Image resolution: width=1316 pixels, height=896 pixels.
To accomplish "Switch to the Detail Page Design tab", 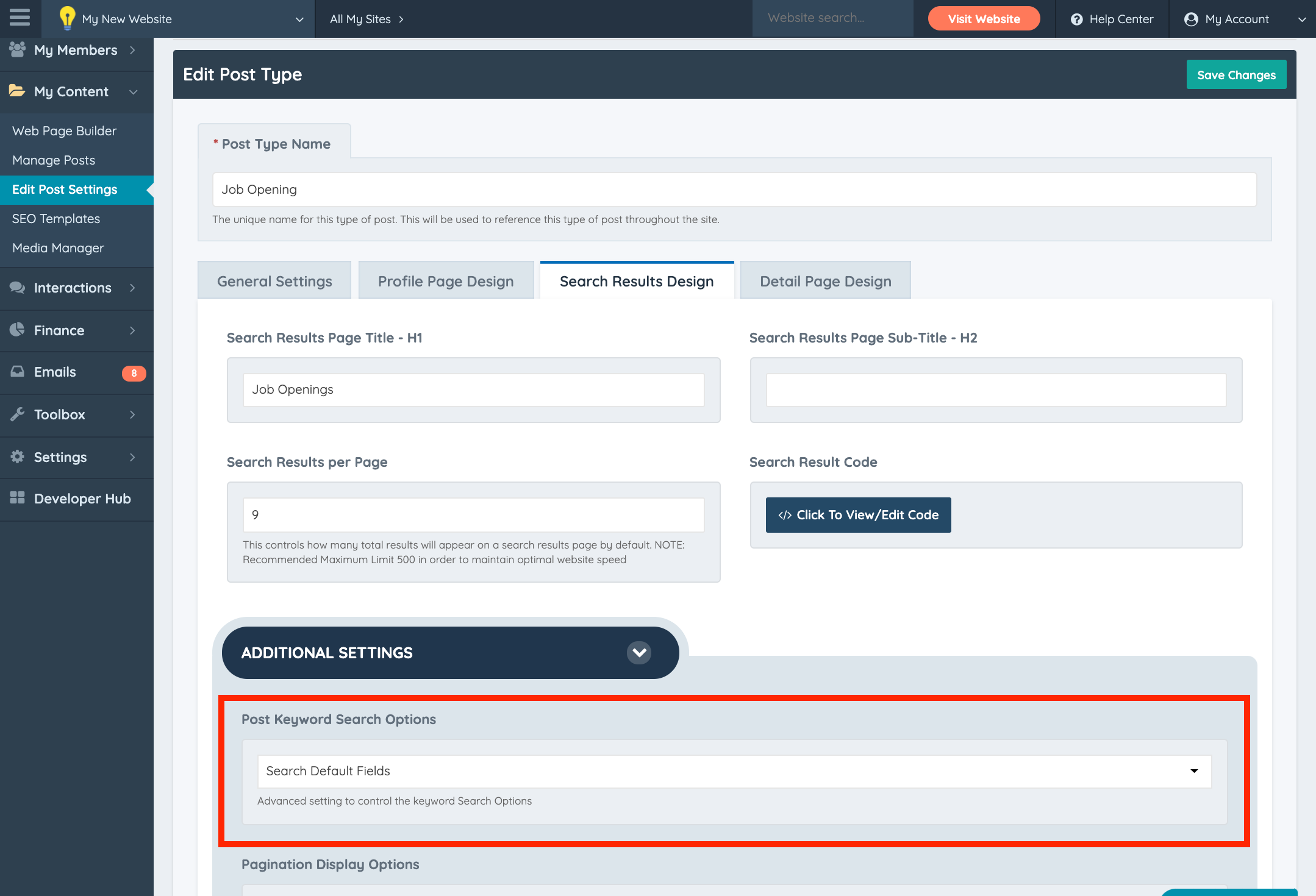I will (825, 281).
